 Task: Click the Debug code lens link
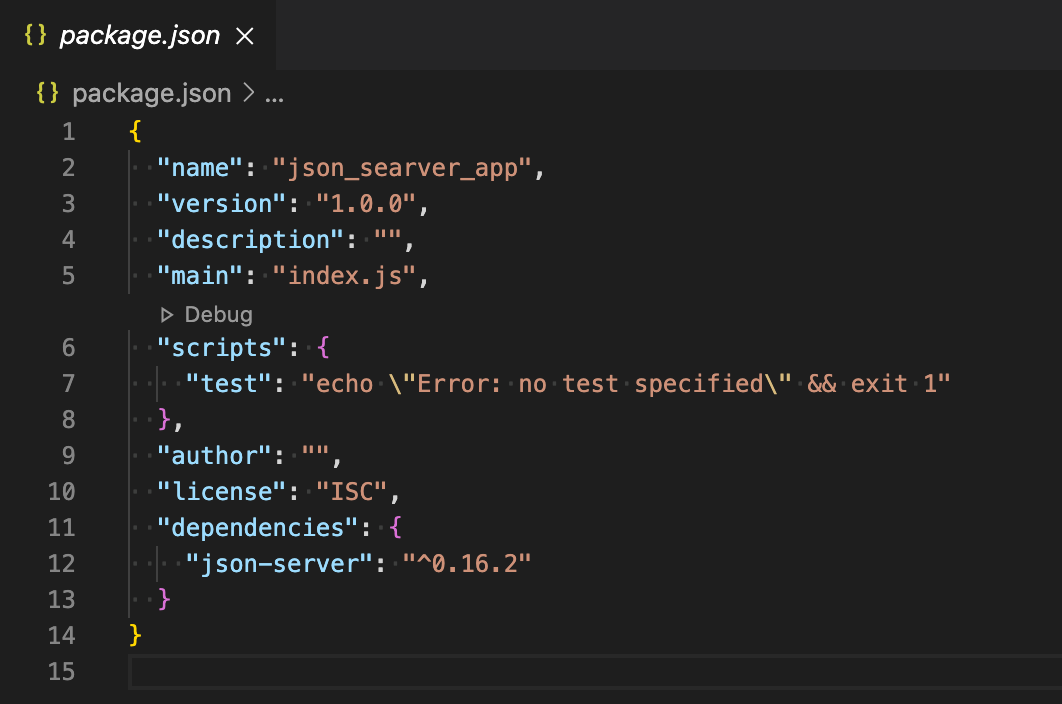[x=218, y=314]
